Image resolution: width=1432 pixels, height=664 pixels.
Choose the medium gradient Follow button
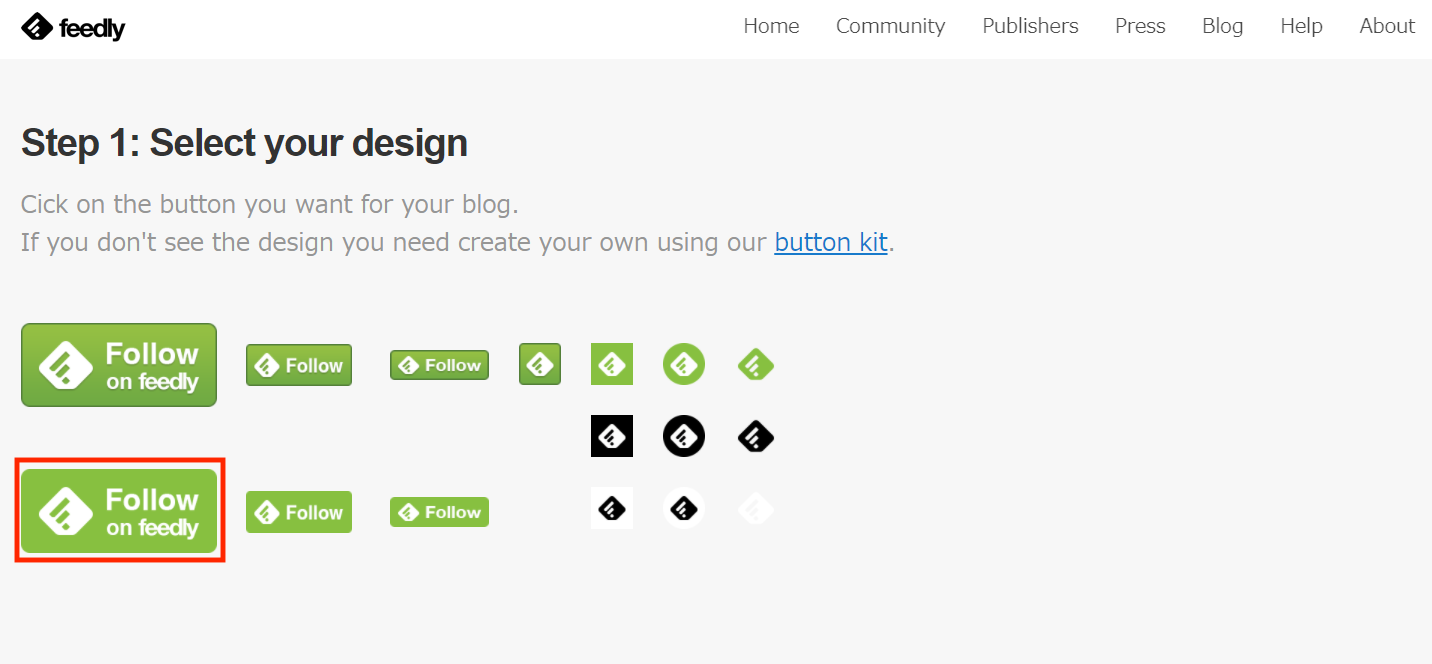click(x=299, y=365)
